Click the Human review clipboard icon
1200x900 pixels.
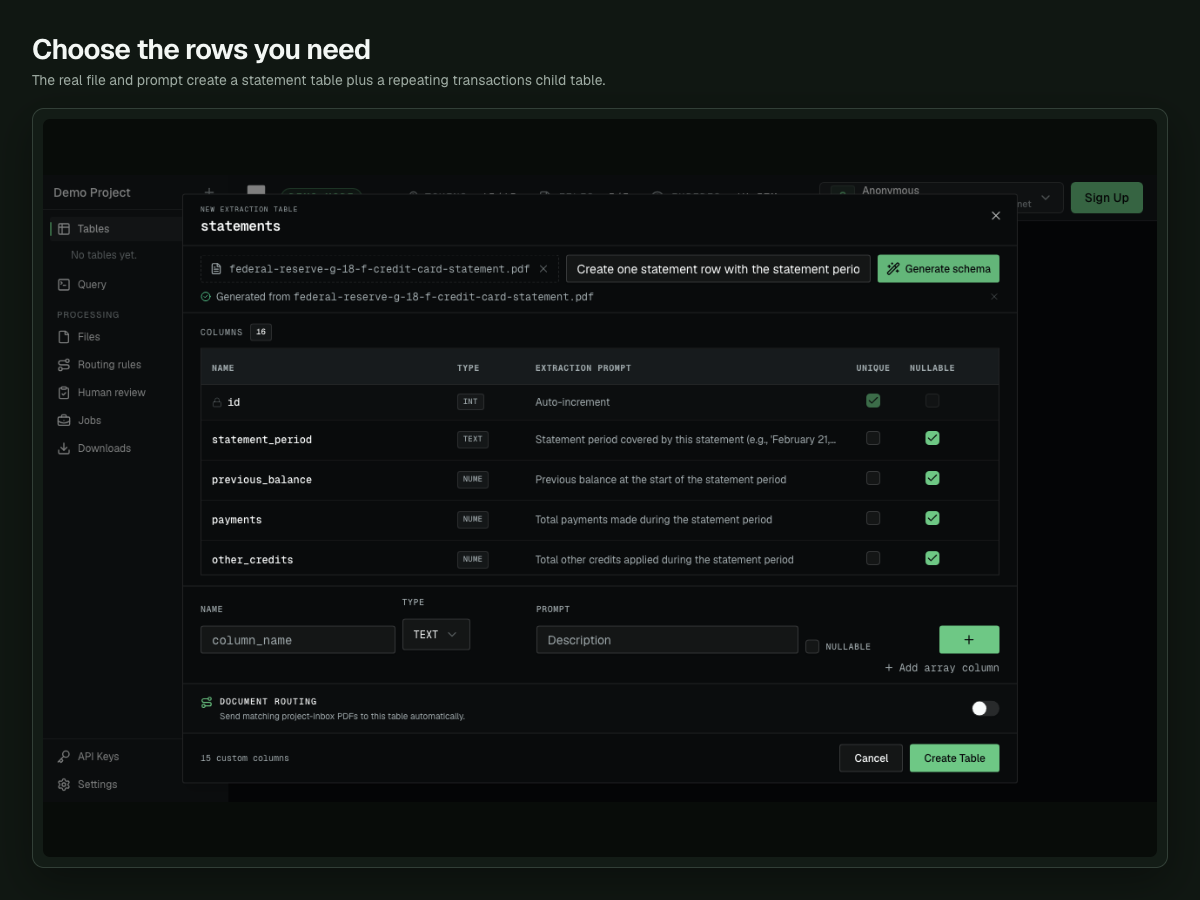click(x=64, y=393)
